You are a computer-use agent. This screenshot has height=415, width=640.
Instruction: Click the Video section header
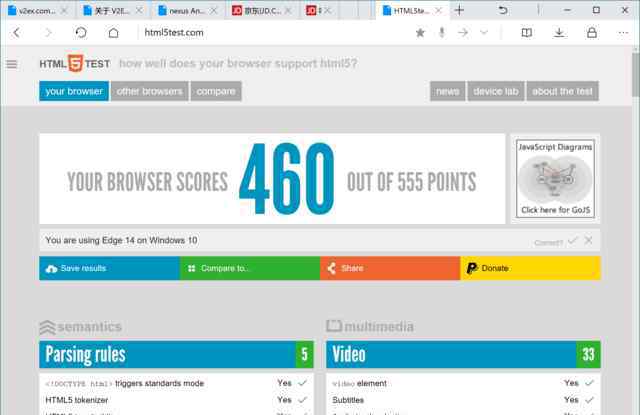pos(463,354)
